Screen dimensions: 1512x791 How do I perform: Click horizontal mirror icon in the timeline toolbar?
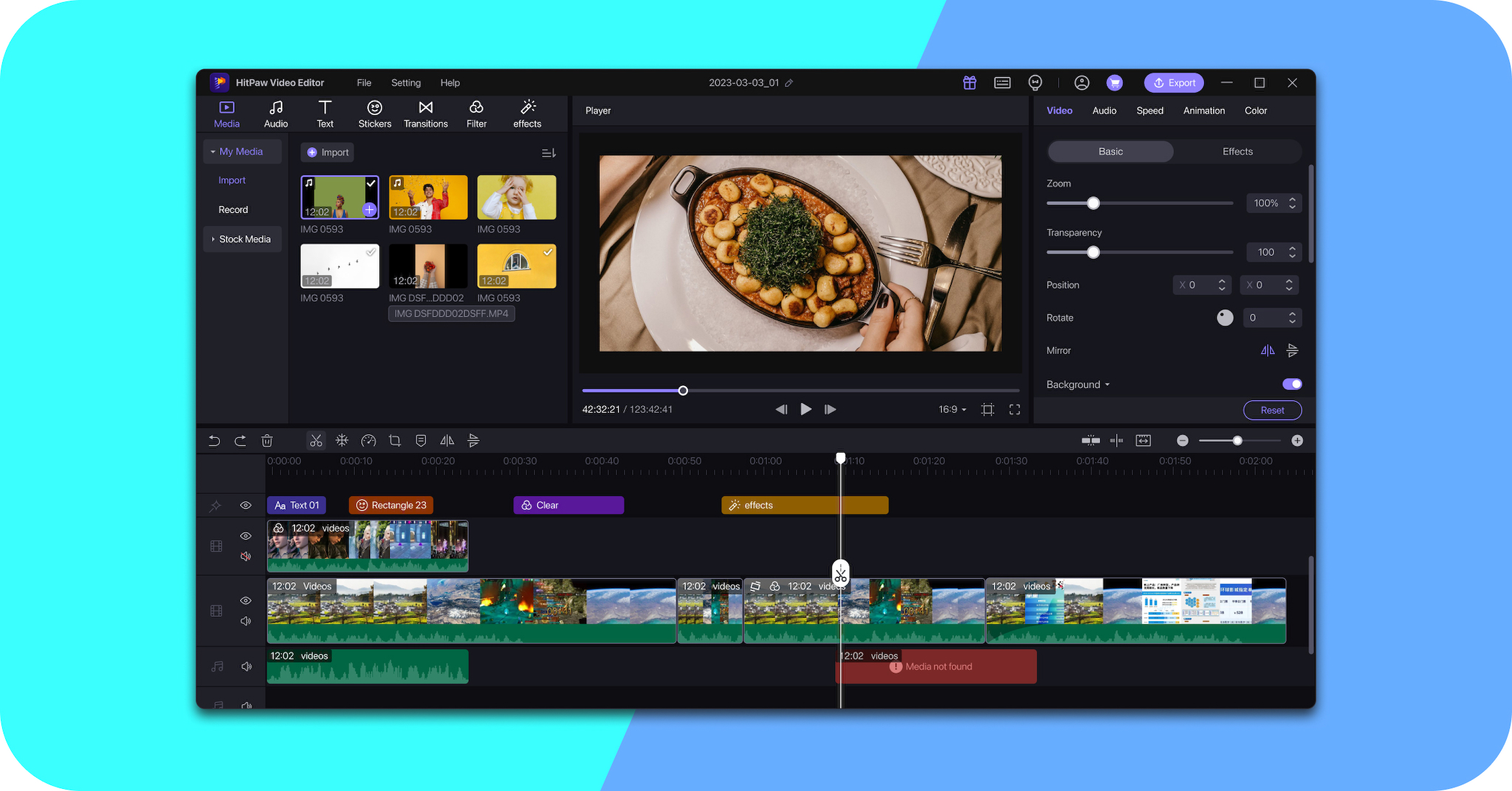447,441
